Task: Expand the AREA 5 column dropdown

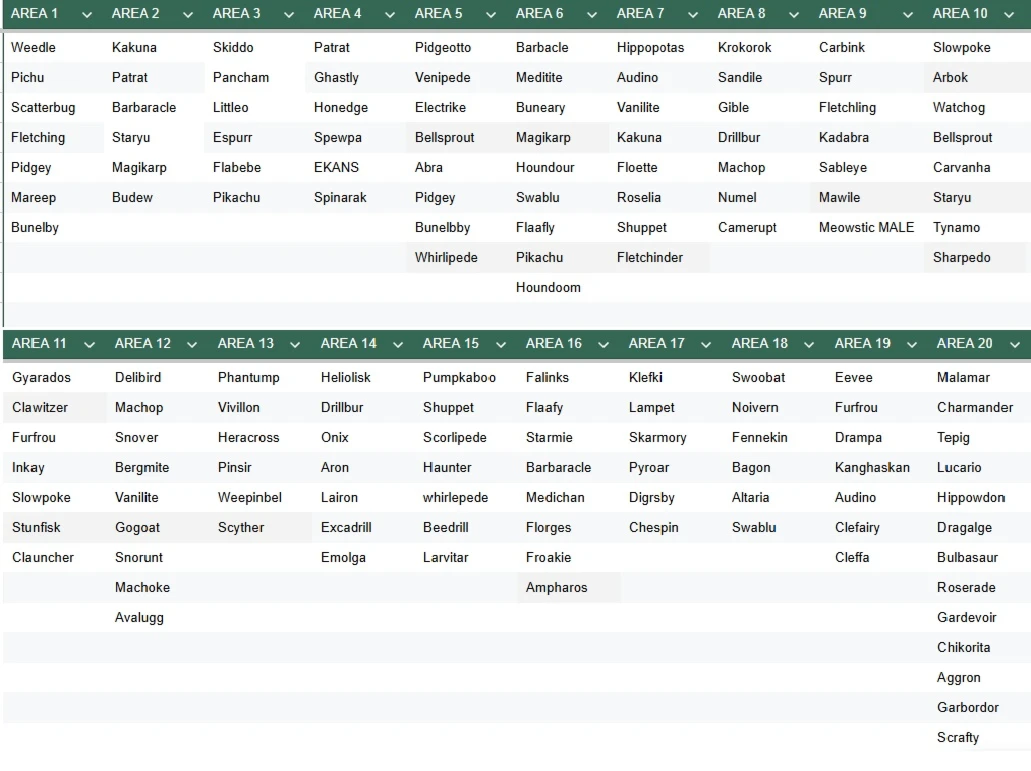Action: click(x=491, y=15)
